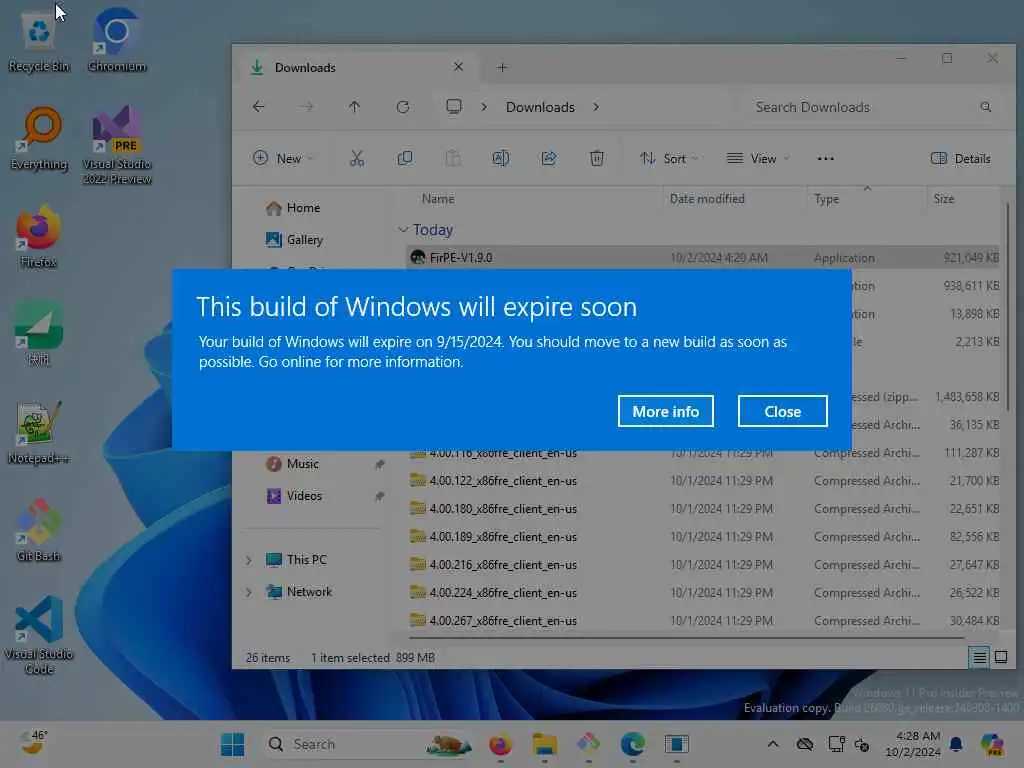Click the Search Downloads field
This screenshot has height=768, width=1024.
[x=872, y=107]
